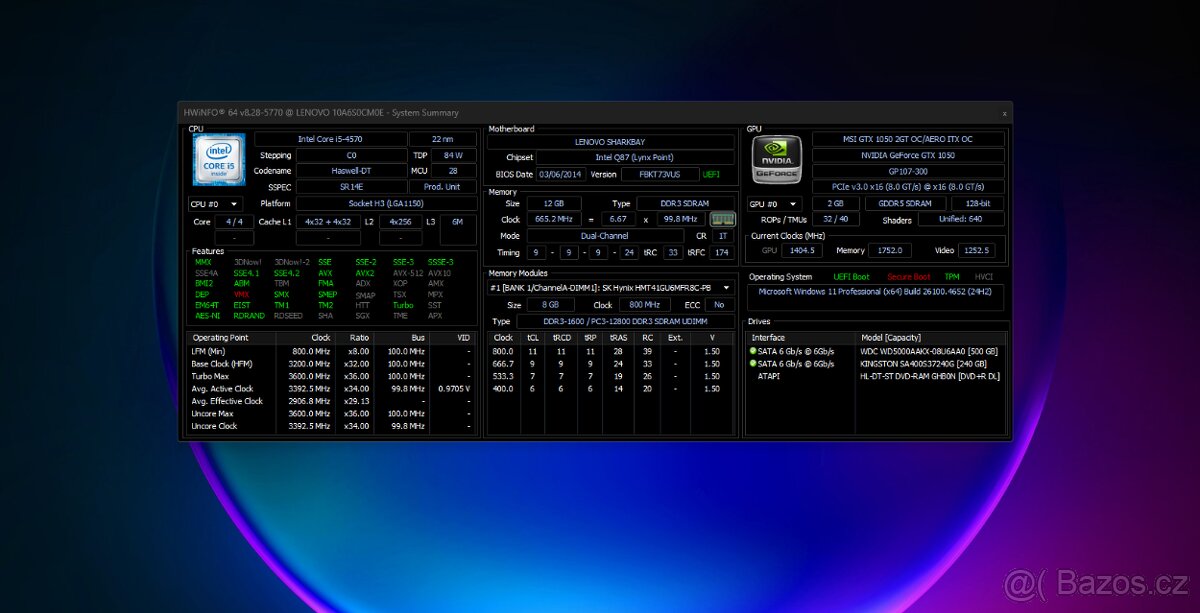Click the 22 nm process field
This screenshot has height=613, width=1200.
[443, 139]
